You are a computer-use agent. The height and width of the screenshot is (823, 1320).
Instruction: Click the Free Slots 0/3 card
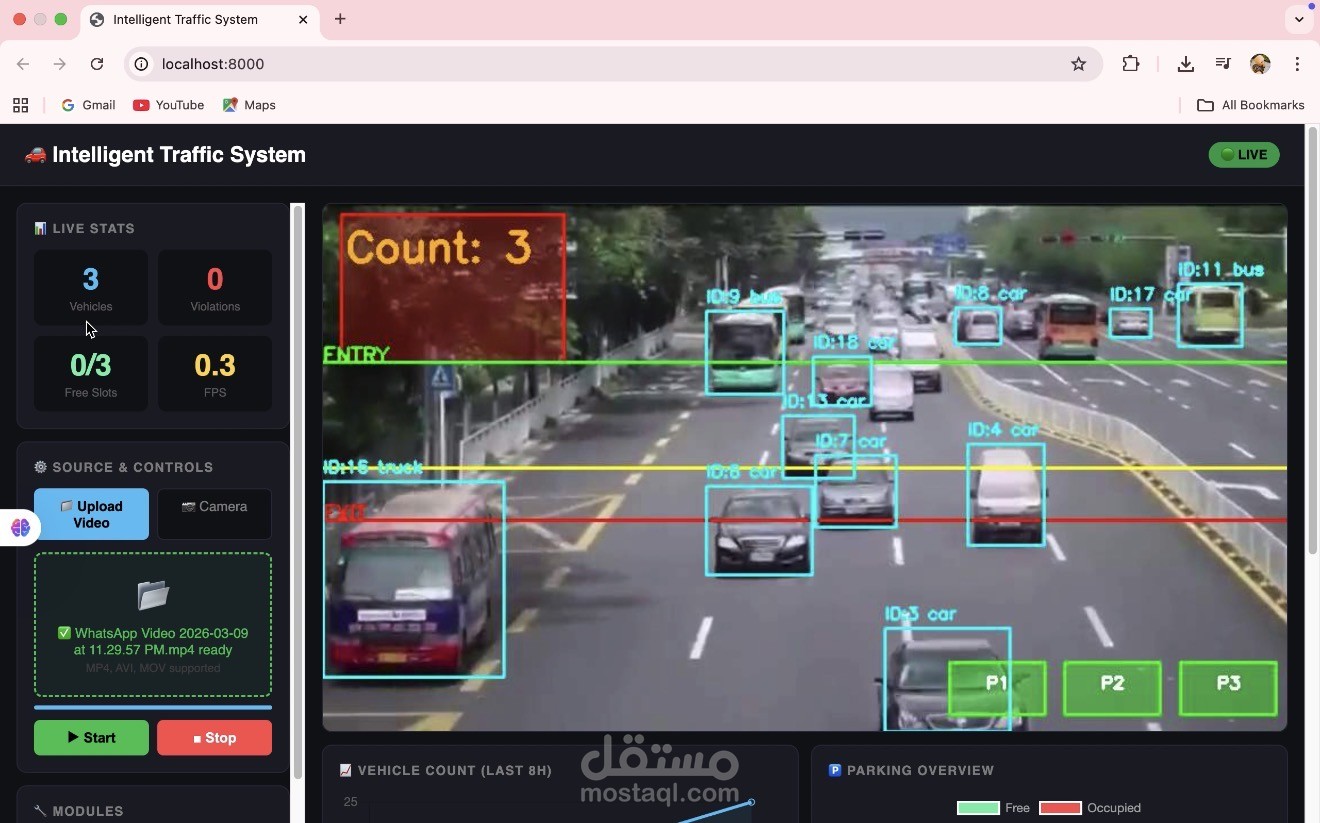tap(91, 373)
